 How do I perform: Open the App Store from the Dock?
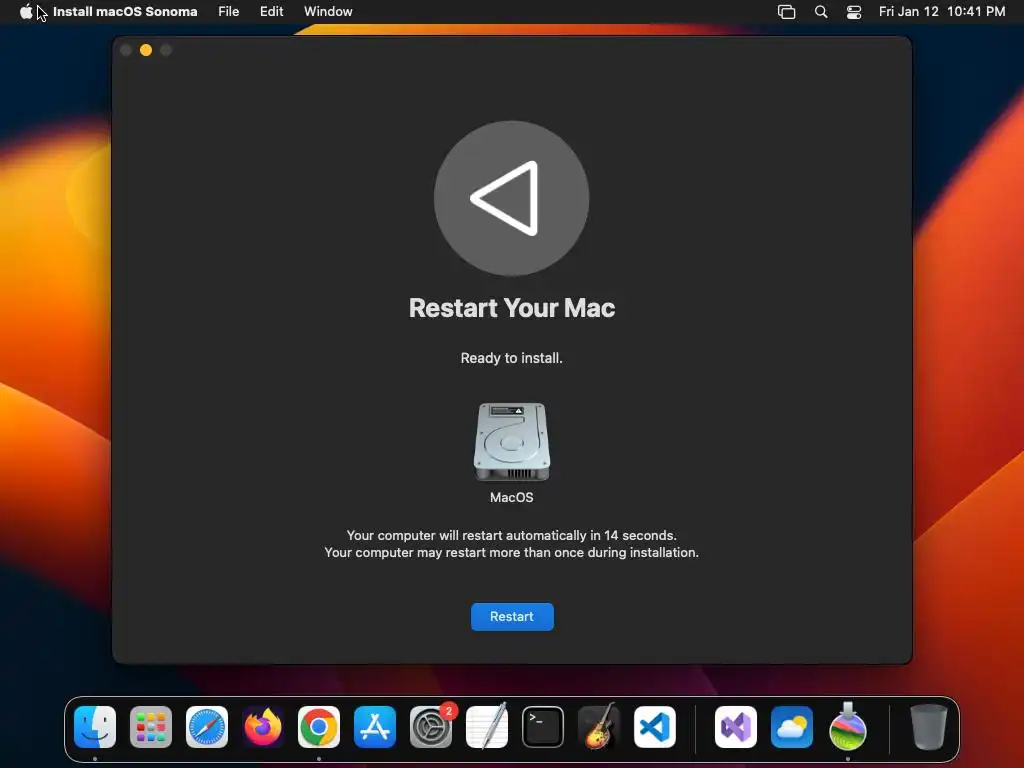(x=375, y=727)
